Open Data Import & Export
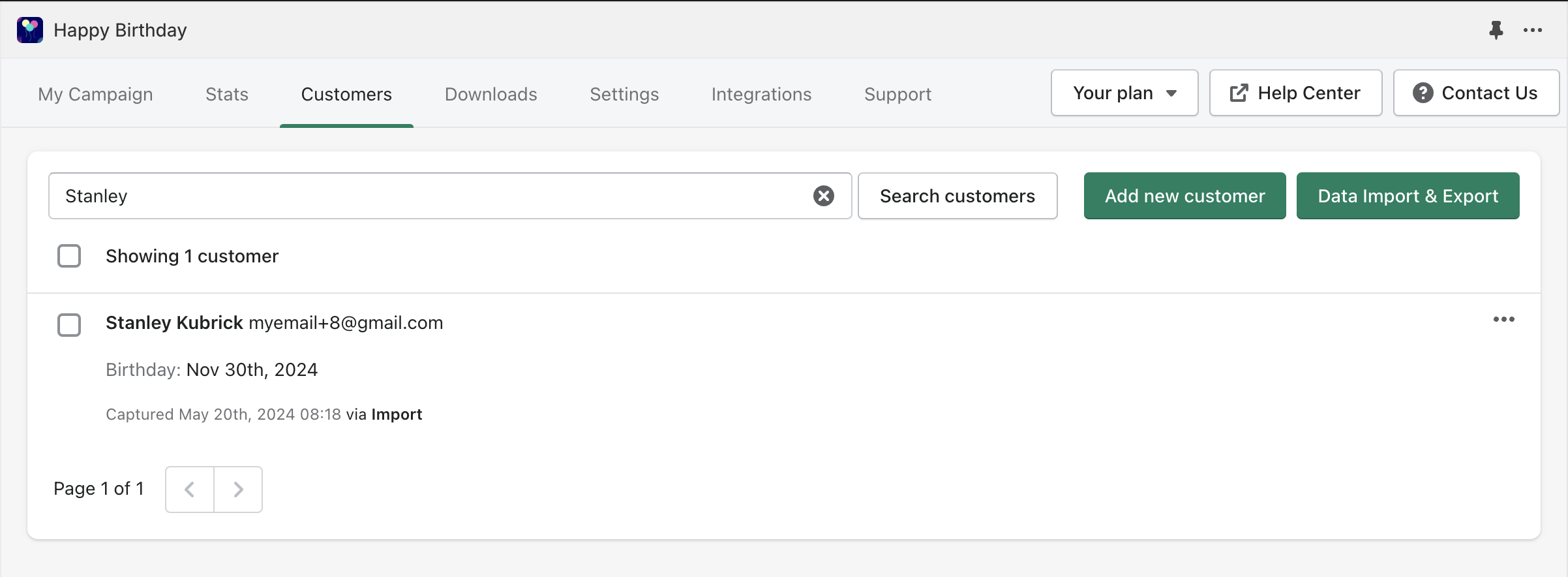 coord(1408,196)
